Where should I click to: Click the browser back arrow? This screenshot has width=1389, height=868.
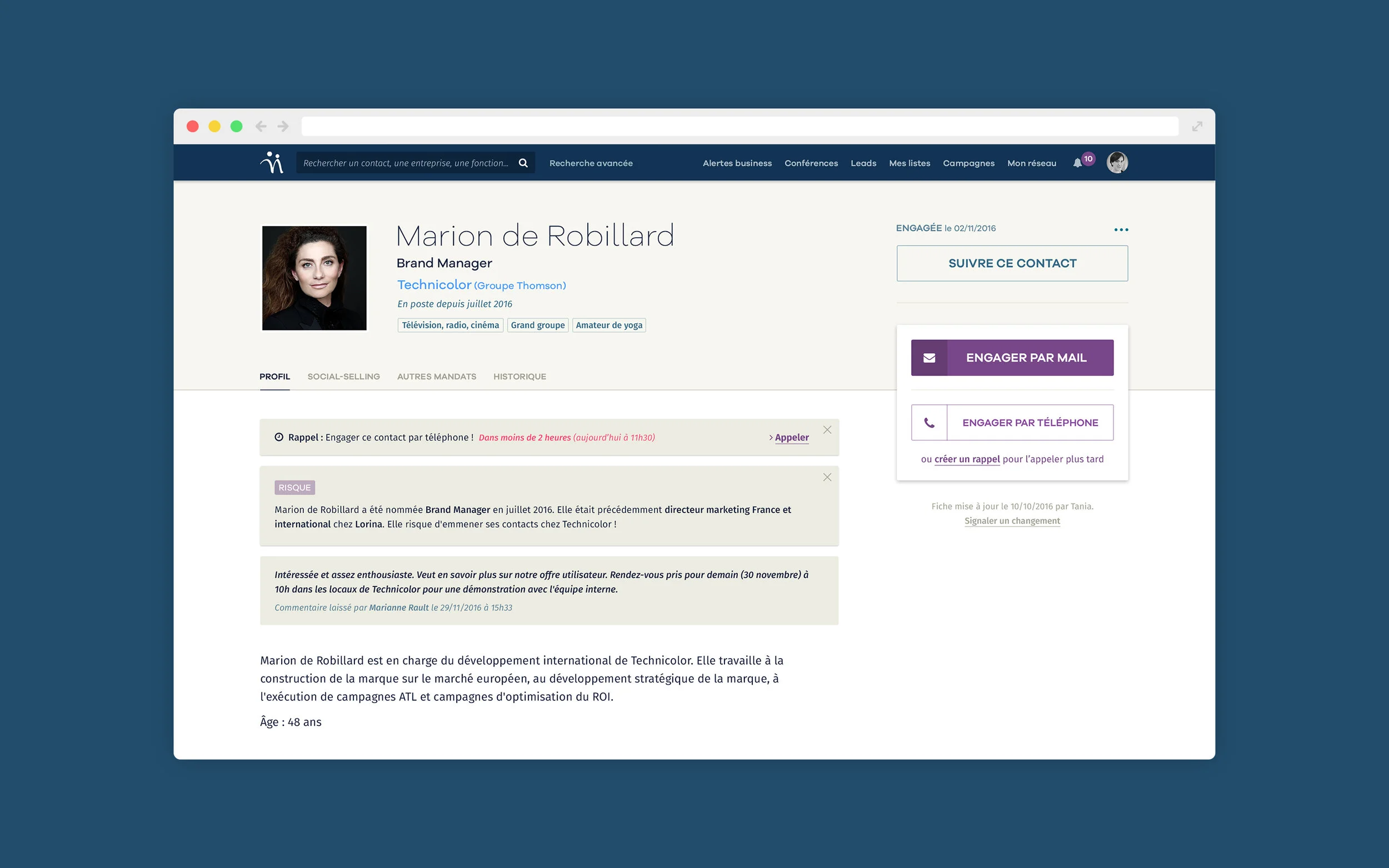point(261,126)
